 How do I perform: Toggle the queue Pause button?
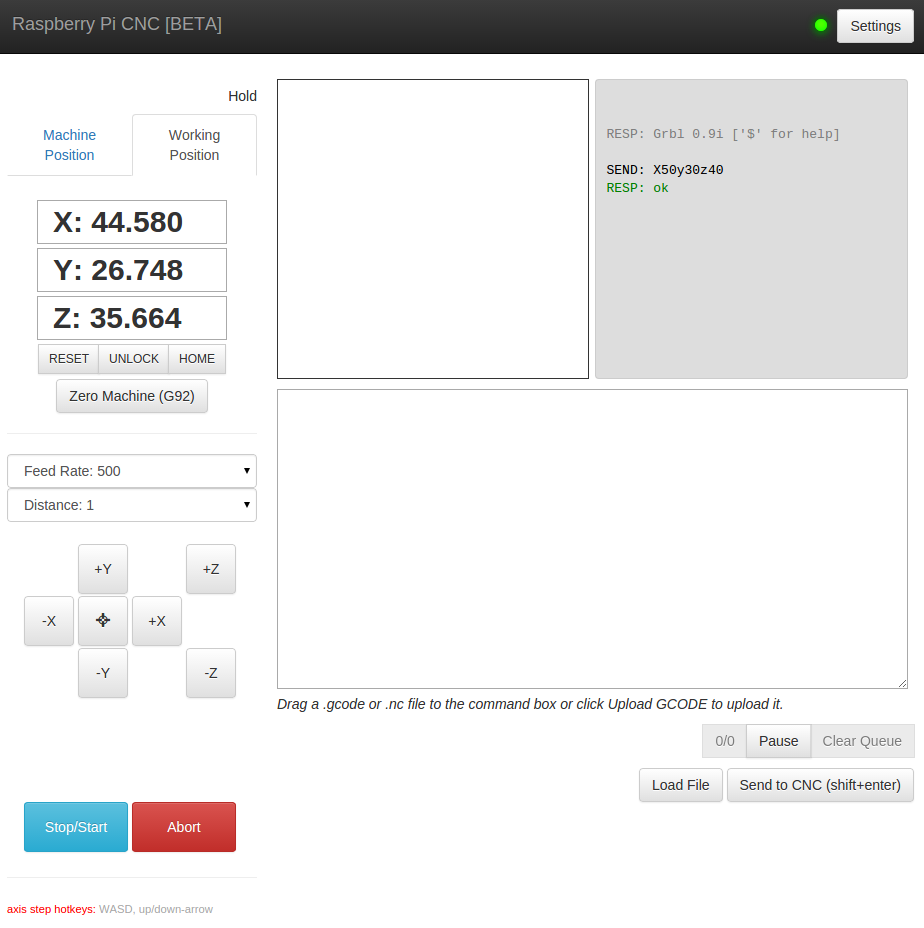point(778,741)
